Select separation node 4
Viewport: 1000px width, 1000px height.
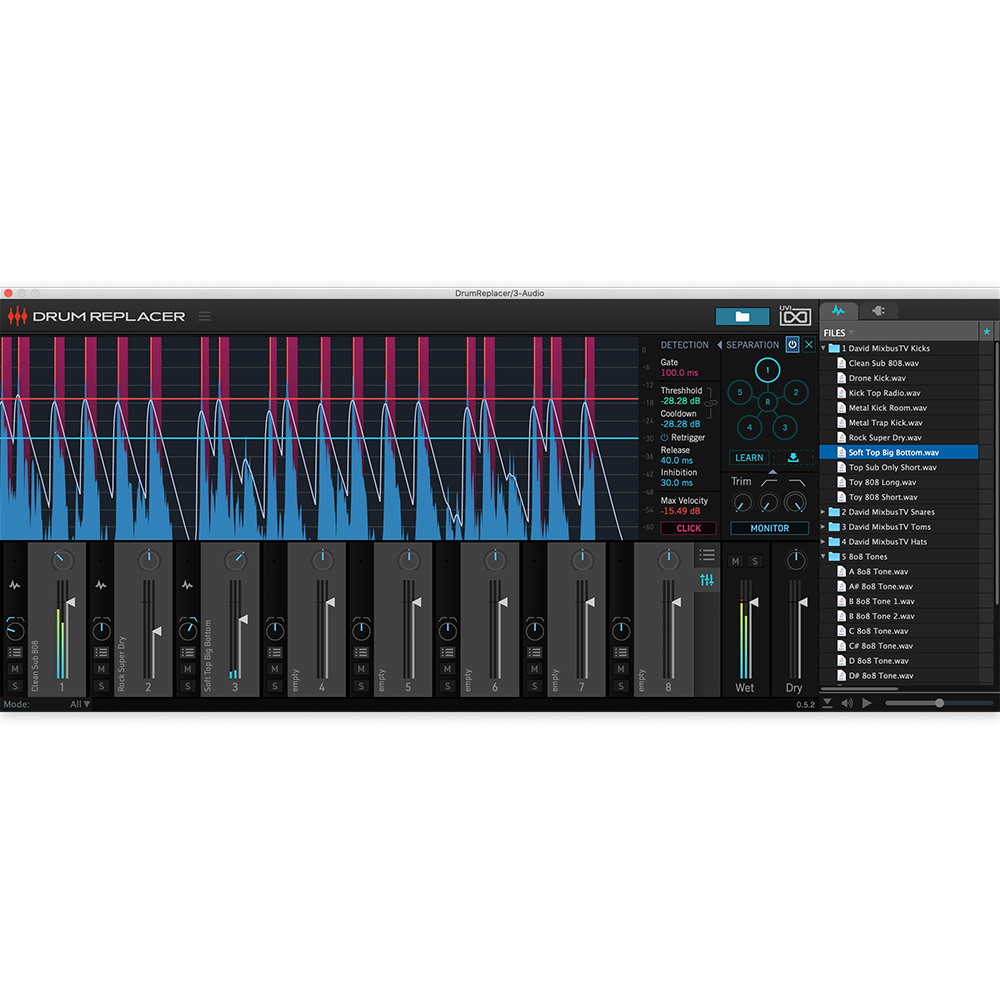(x=749, y=427)
